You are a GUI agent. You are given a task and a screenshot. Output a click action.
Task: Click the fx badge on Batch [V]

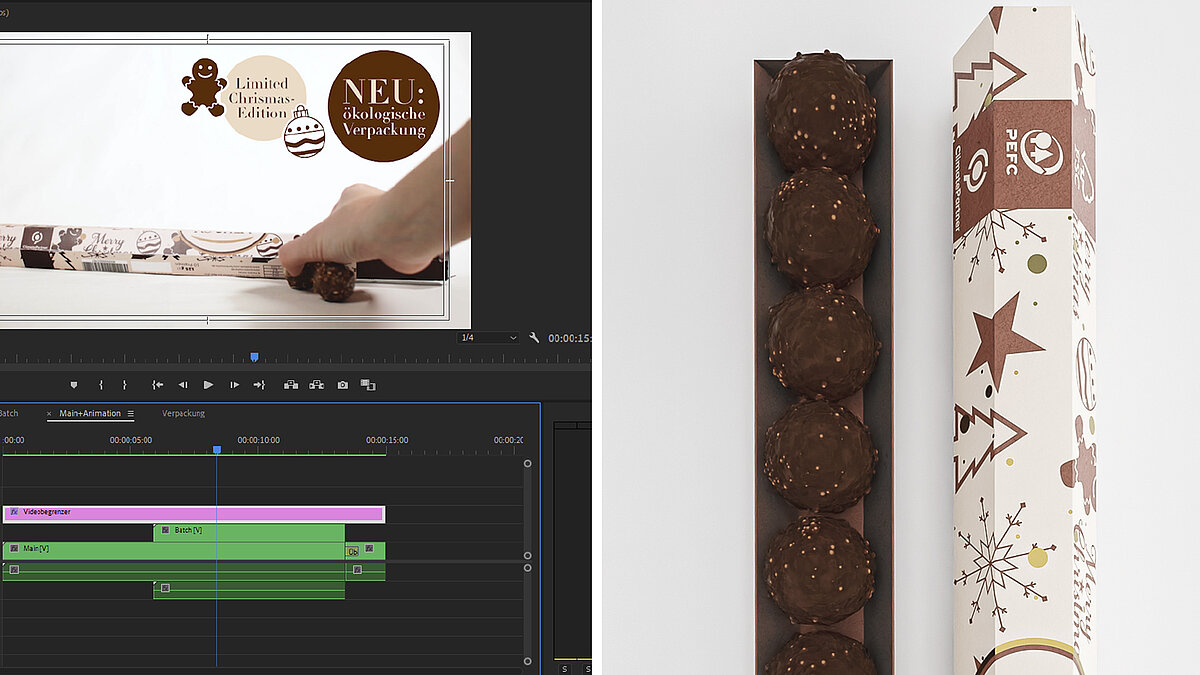(x=165, y=530)
